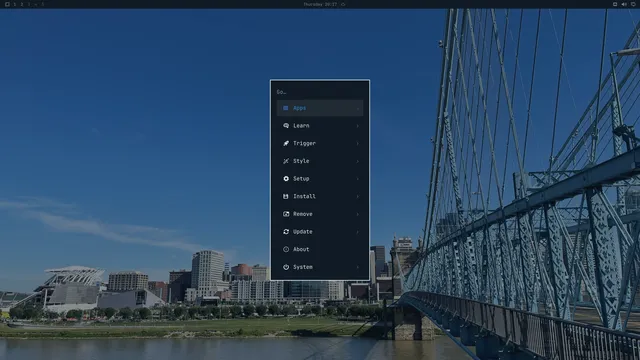The image size is (640, 360).
Task: Click the Remove icon in menu
Action: tap(286, 214)
